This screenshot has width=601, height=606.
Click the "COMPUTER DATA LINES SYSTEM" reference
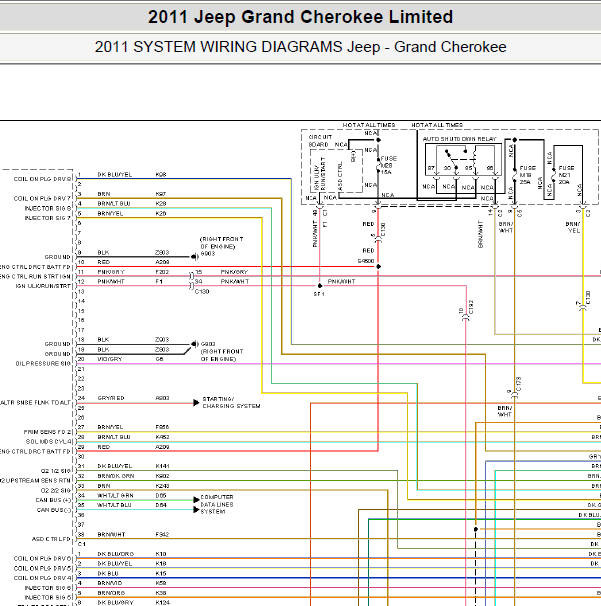pos(217,504)
